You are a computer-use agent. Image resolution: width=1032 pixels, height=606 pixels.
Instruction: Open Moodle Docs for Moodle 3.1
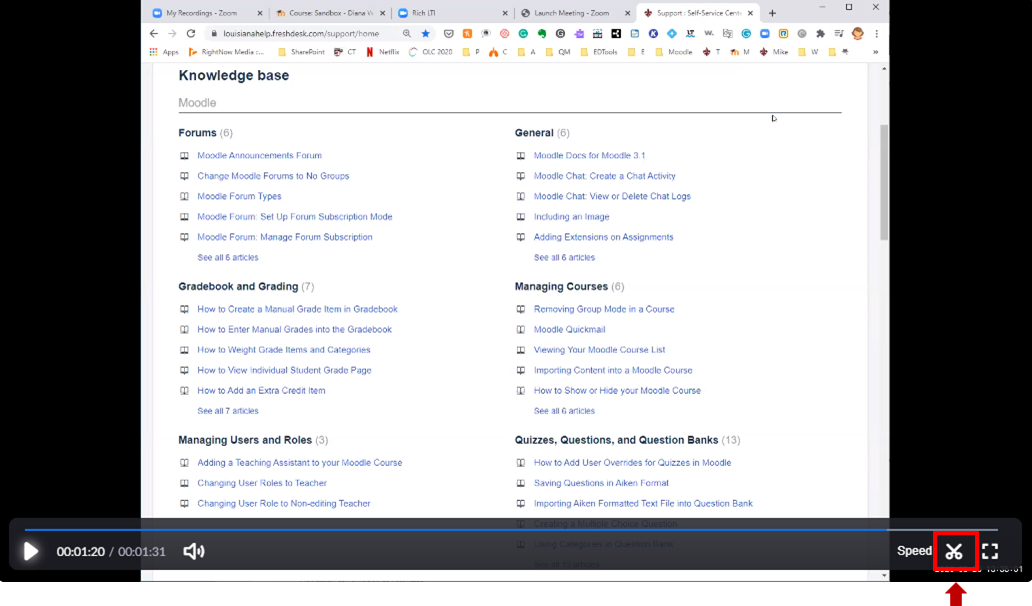tap(589, 155)
